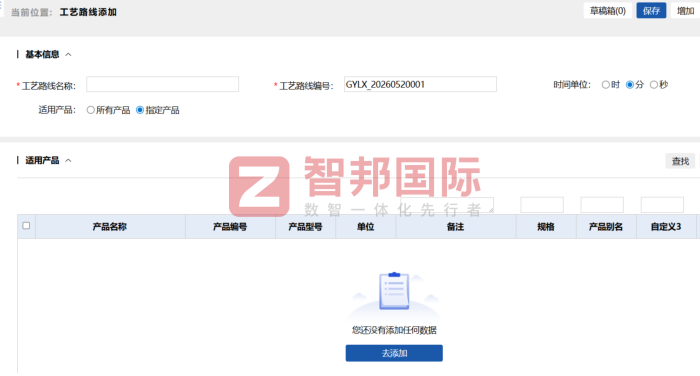Click the 单位 column header

click(x=366, y=227)
